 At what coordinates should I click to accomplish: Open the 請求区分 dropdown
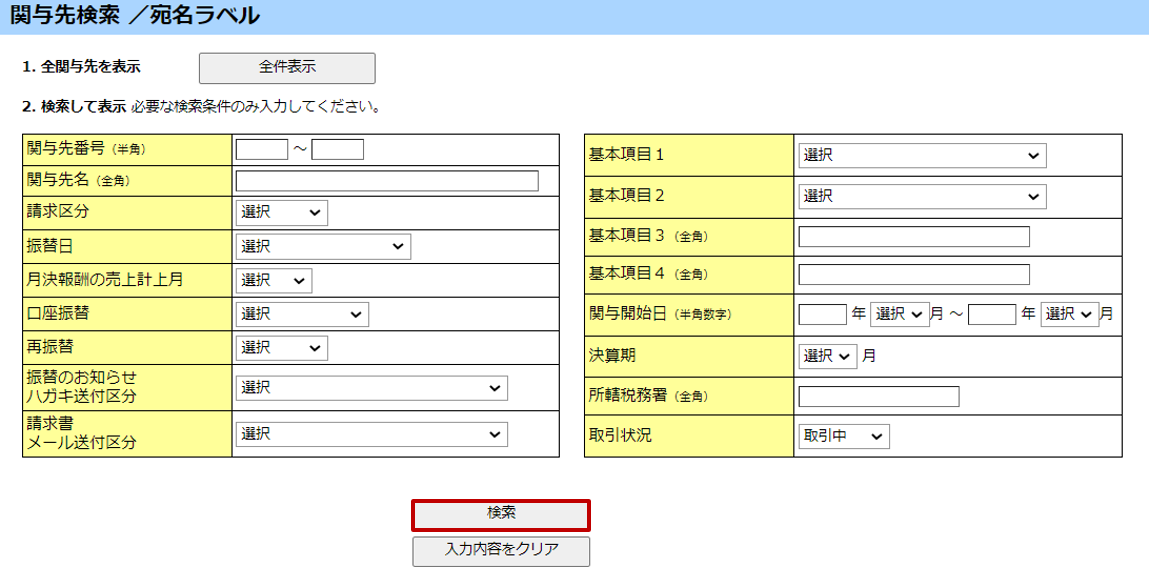pos(281,213)
